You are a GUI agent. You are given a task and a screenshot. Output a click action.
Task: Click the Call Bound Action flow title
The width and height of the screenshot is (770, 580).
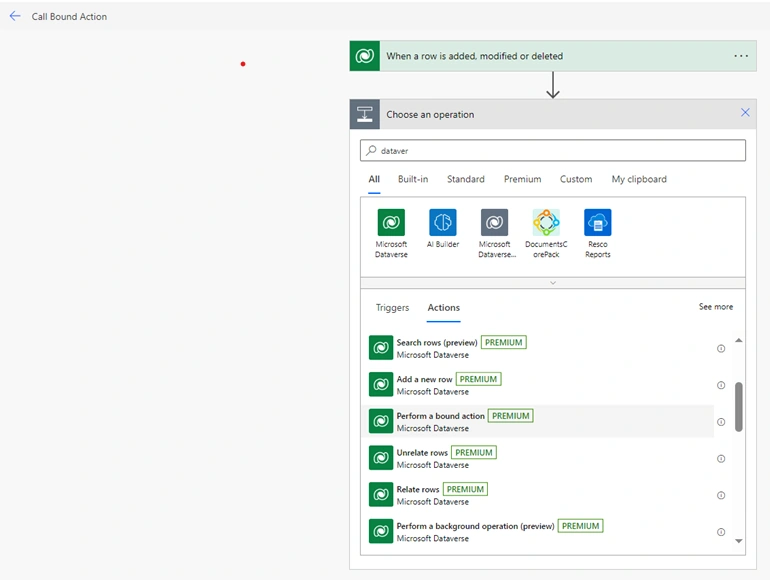click(69, 17)
